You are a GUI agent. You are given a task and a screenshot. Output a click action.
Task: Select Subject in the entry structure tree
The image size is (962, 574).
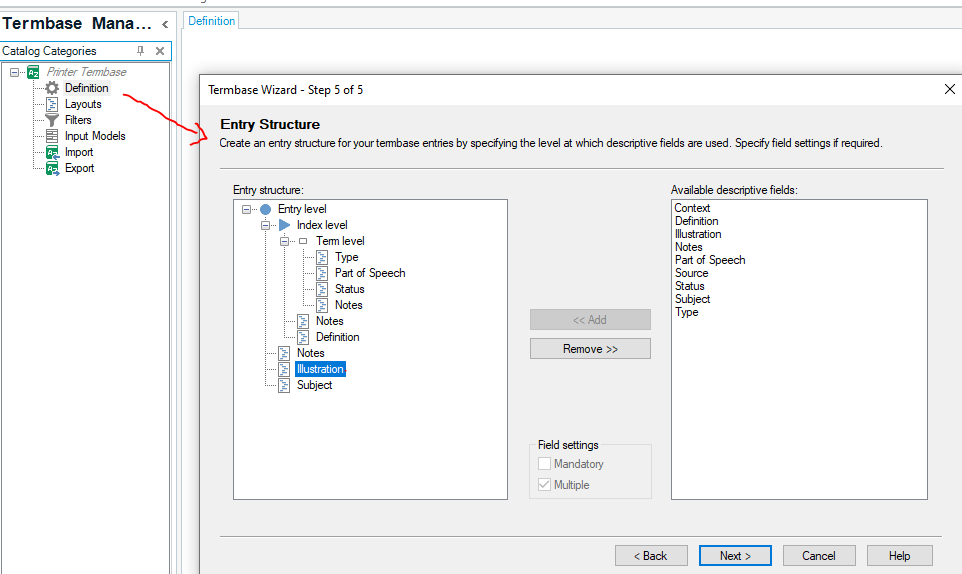pyautogui.click(x=314, y=385)
